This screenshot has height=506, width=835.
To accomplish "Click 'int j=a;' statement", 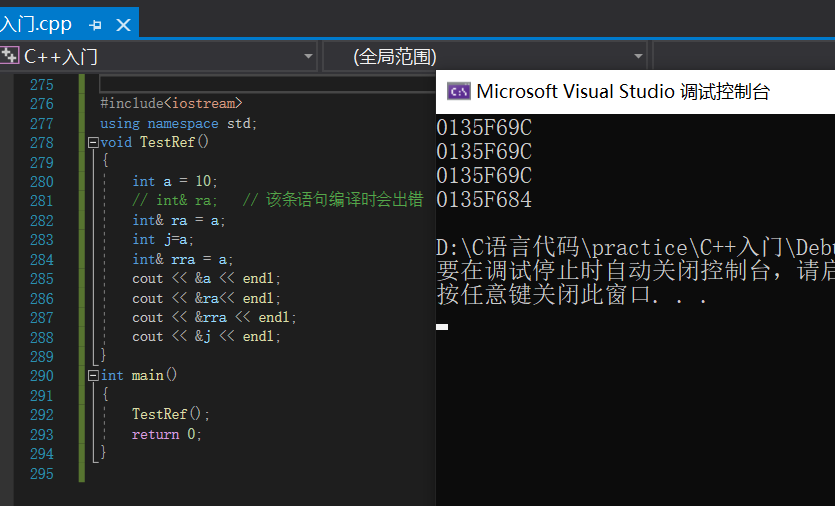I will click(x=162, y=240).
